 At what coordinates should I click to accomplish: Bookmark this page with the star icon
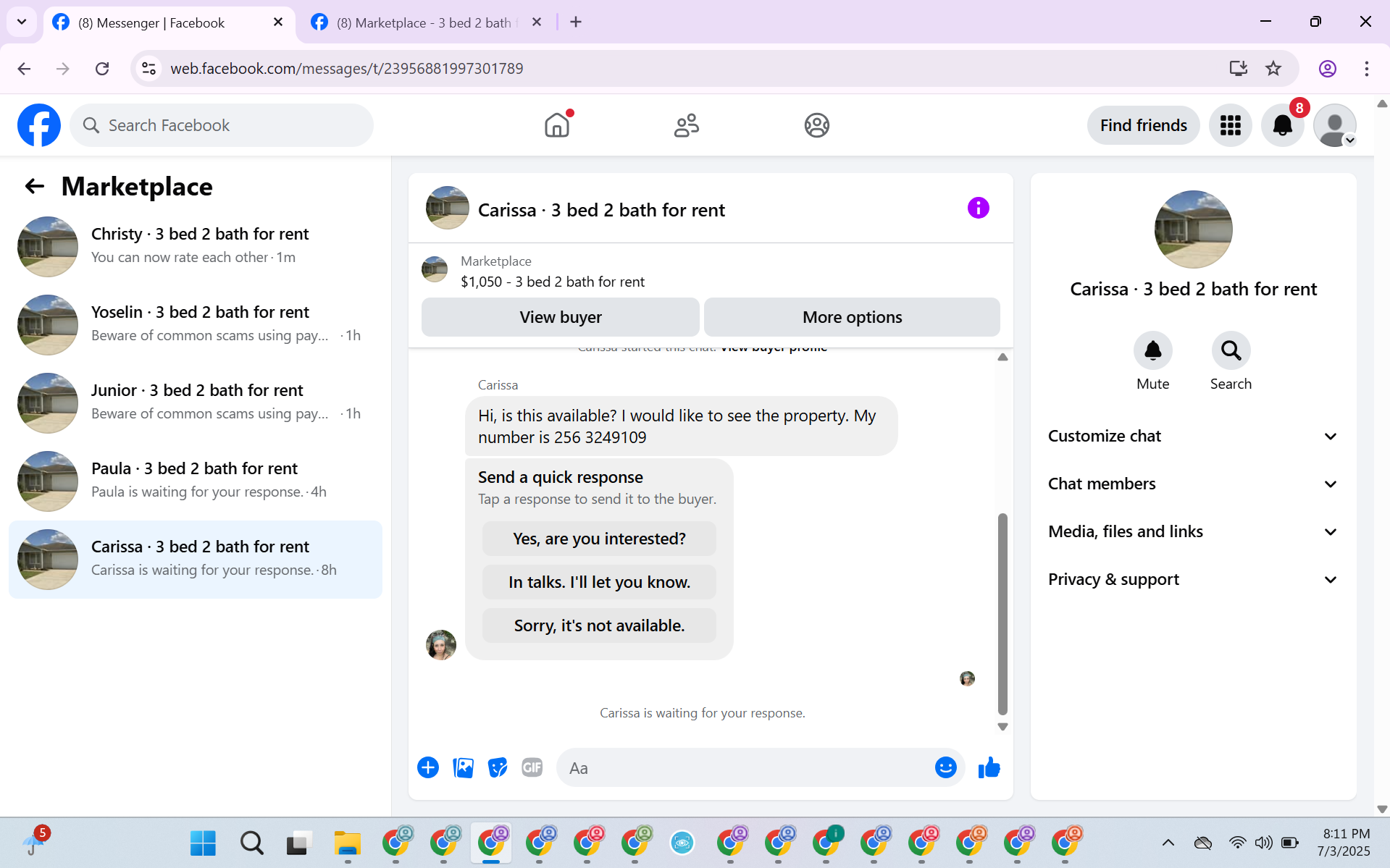(x=1273, y=69)
